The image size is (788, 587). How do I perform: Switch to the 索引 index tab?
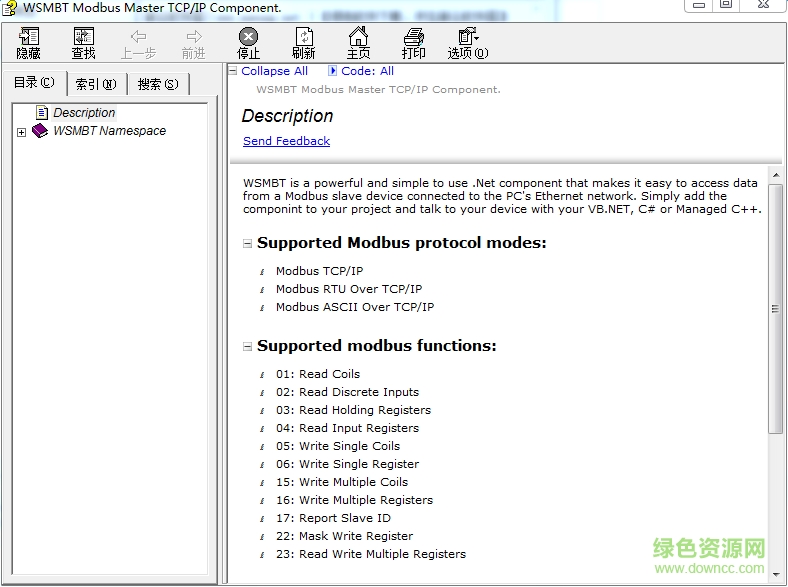pyautogui.click(x=96, y=84)
